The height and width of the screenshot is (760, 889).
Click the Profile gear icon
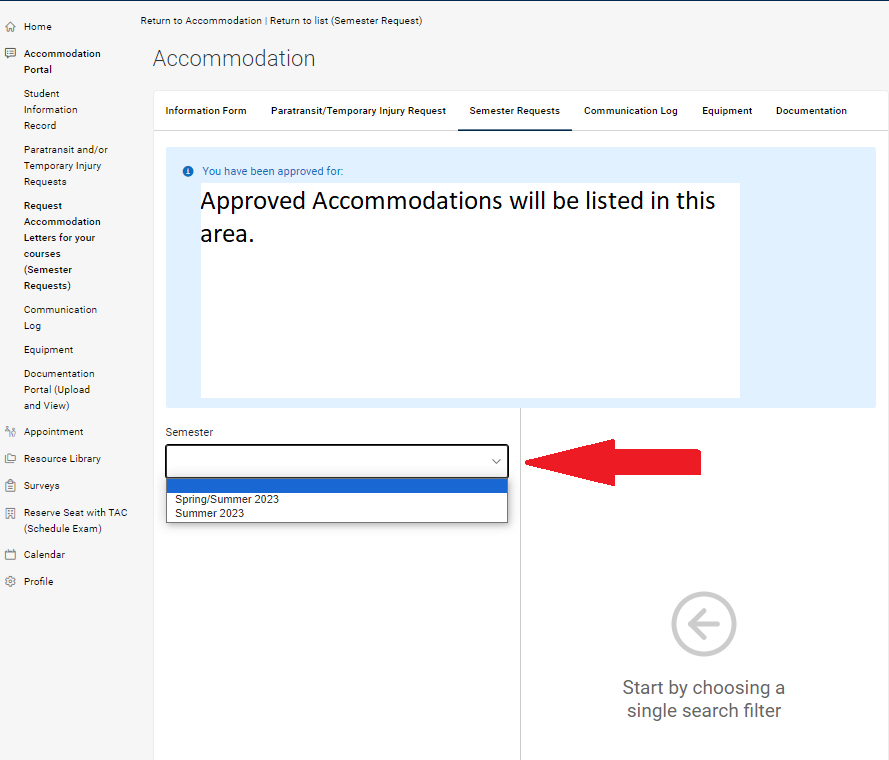(13, 581)
